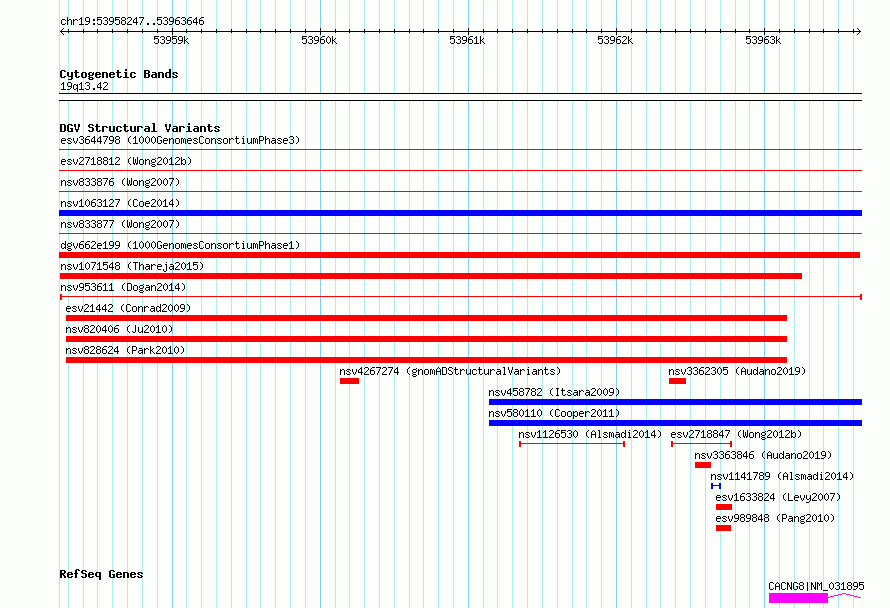Viewport: 890px width, 608px height.
Task: Click the magenta CACNG8 exon block
Action: click(x=798, y=598)
